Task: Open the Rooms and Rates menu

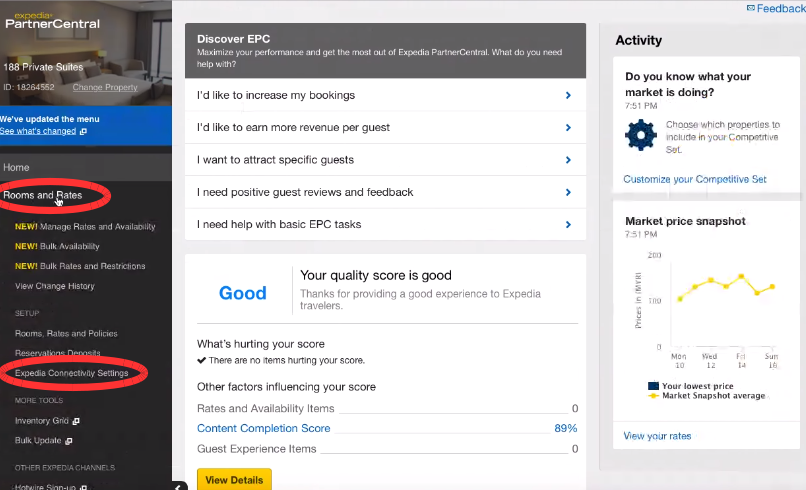Action: click(43, 195)
